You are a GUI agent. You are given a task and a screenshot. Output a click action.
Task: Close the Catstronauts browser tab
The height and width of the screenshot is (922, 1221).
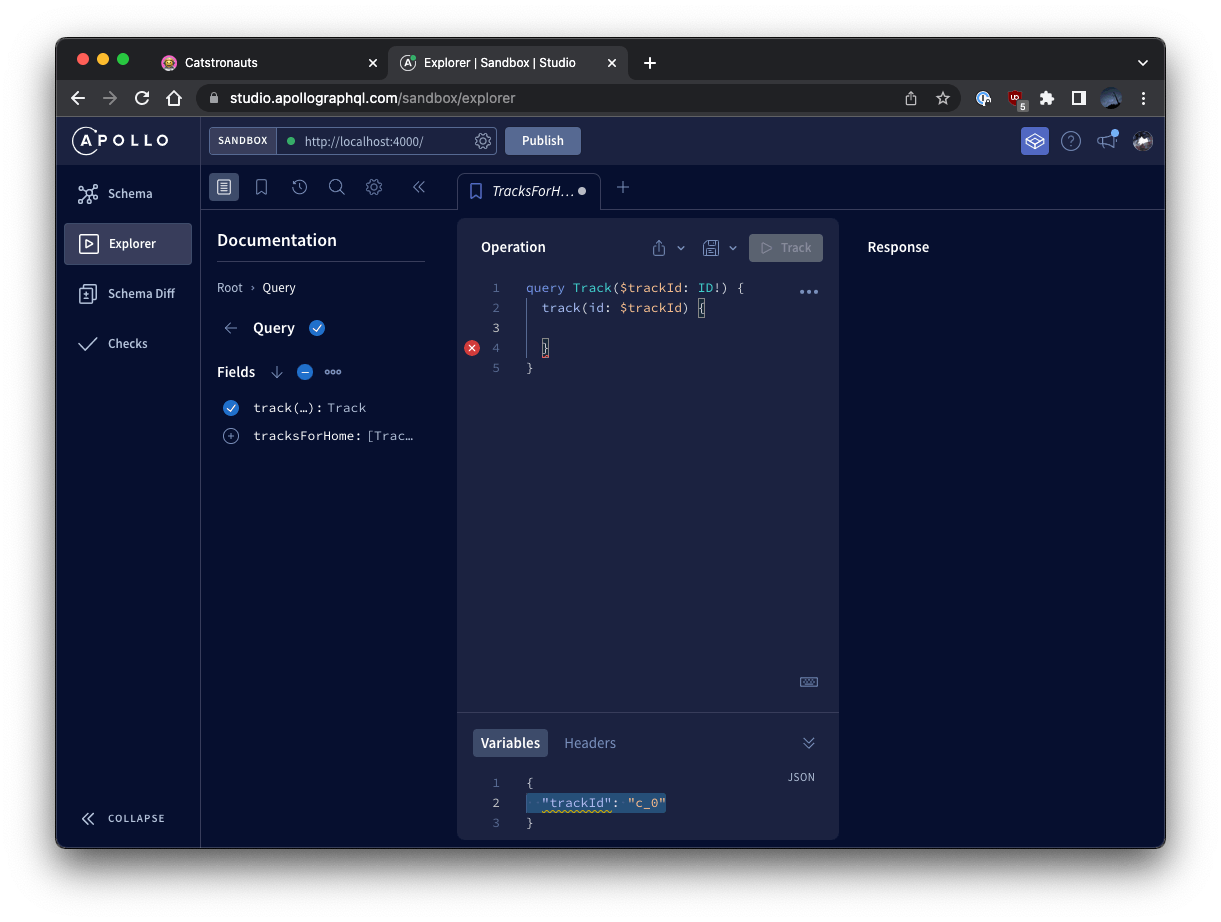(x=373, y=63)
